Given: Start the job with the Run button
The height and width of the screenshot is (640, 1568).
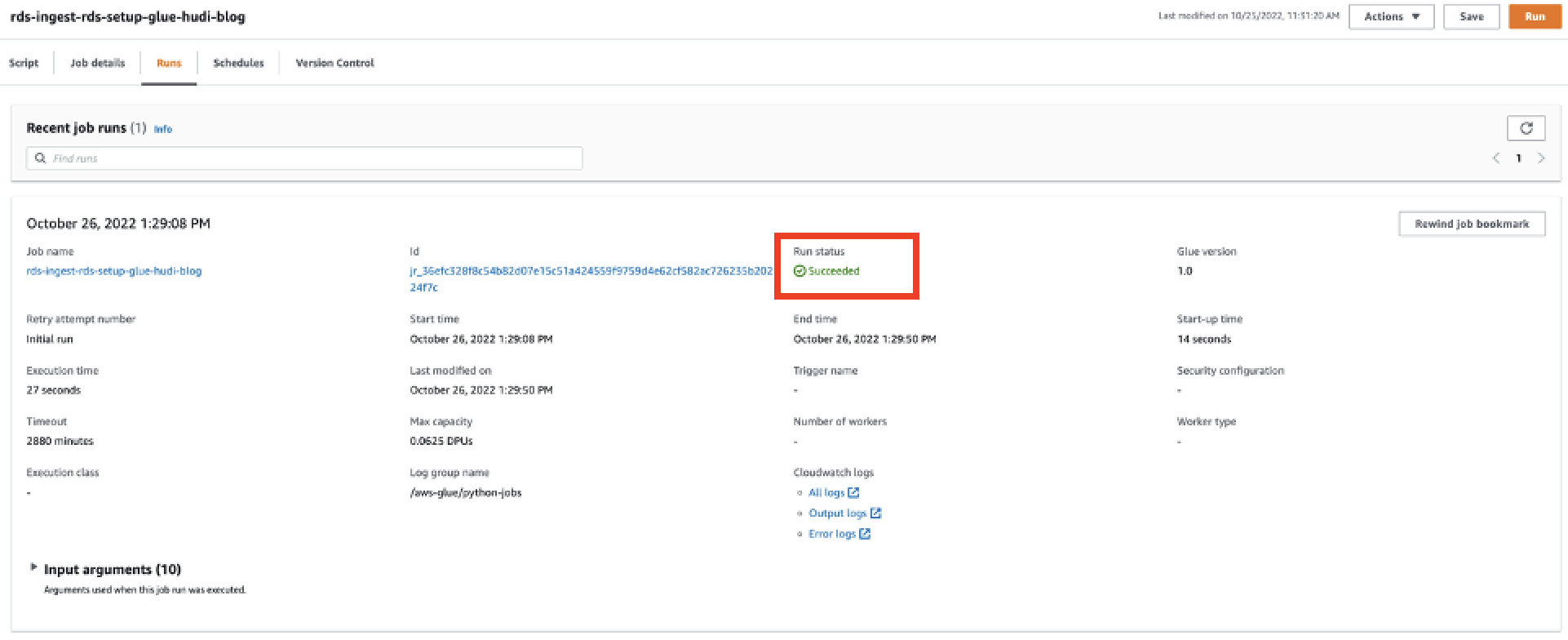Looking at the screenshot, I should [x=1535, y=16].
